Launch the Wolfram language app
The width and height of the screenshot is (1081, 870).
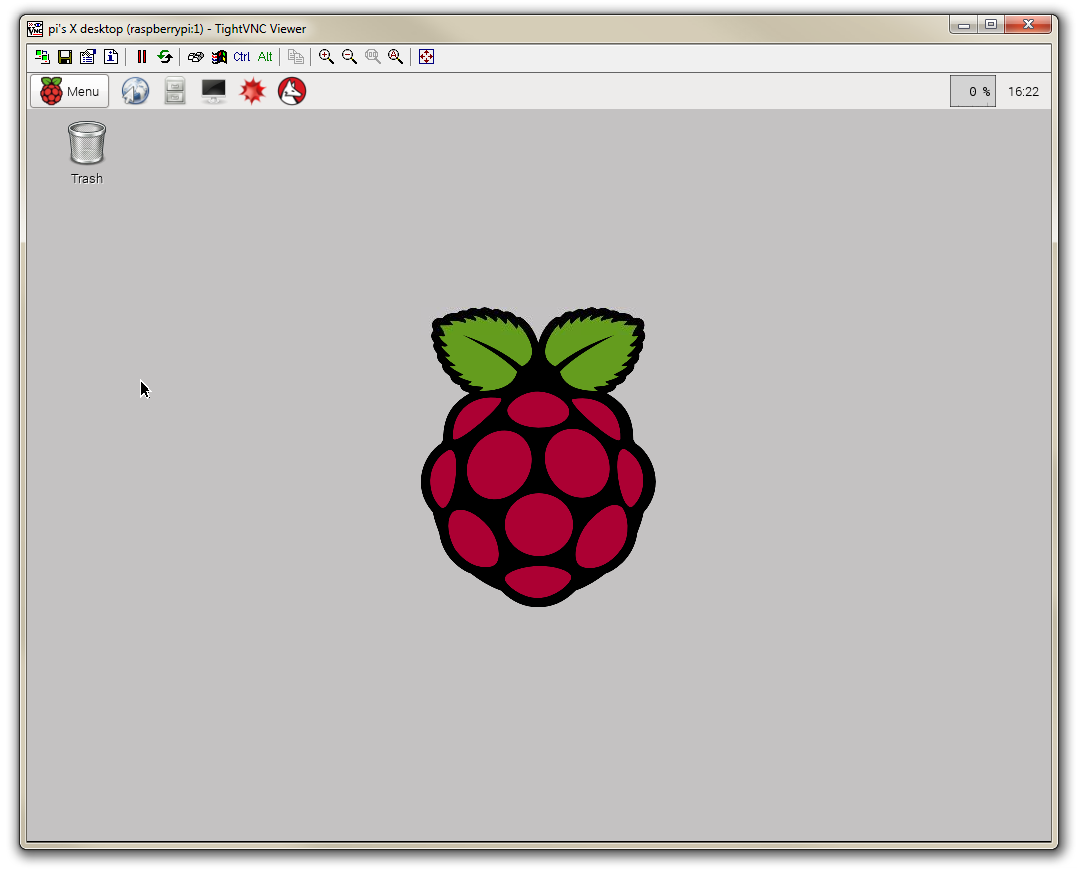291,91
